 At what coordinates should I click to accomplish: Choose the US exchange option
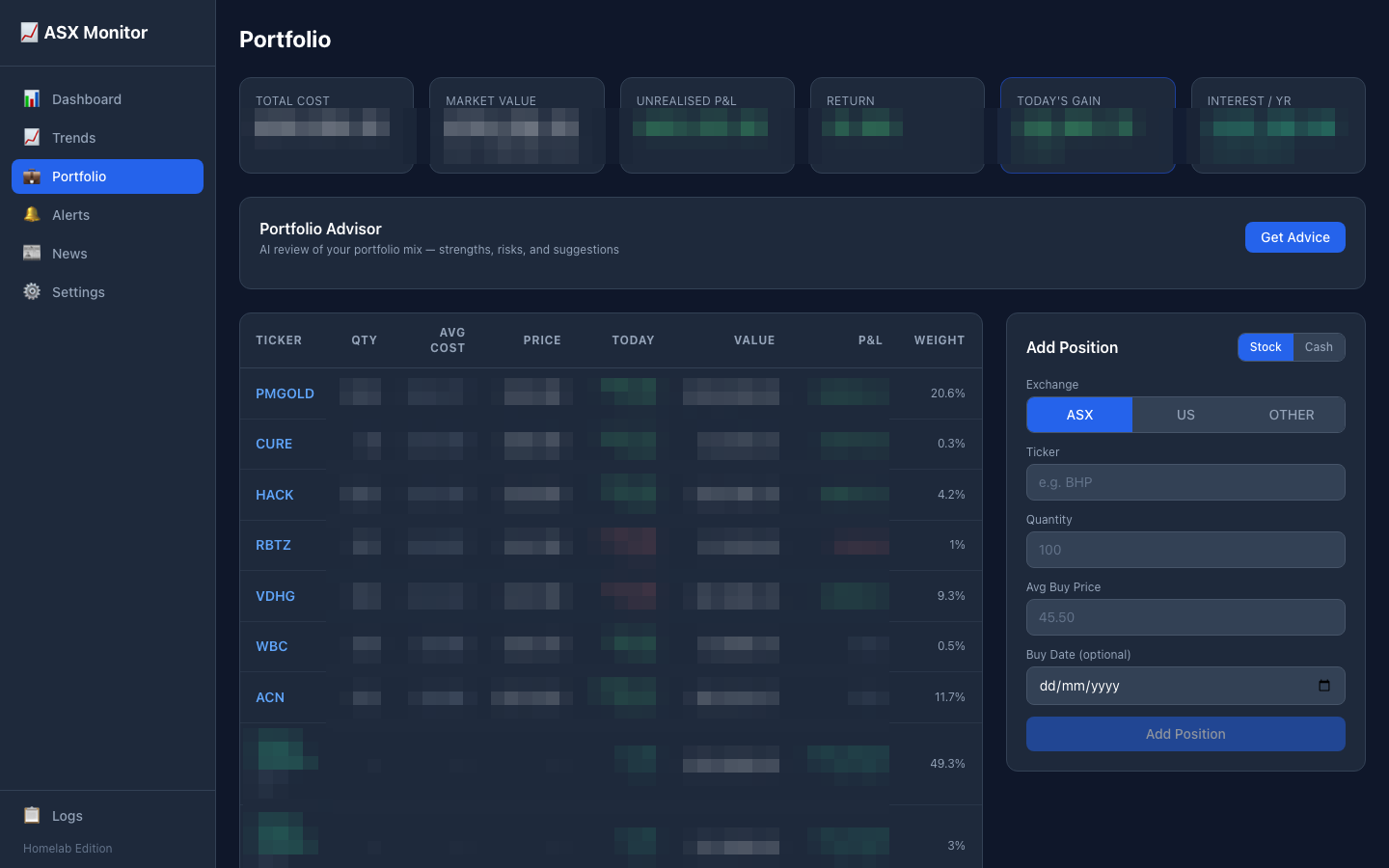pos(1185,415)
